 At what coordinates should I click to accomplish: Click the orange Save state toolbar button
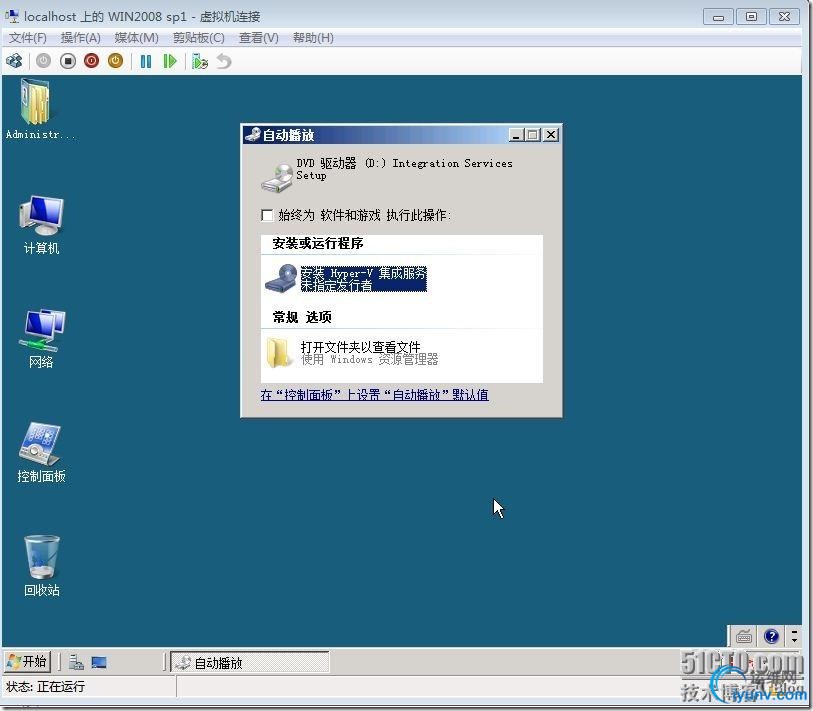click(x=116, y=61)
